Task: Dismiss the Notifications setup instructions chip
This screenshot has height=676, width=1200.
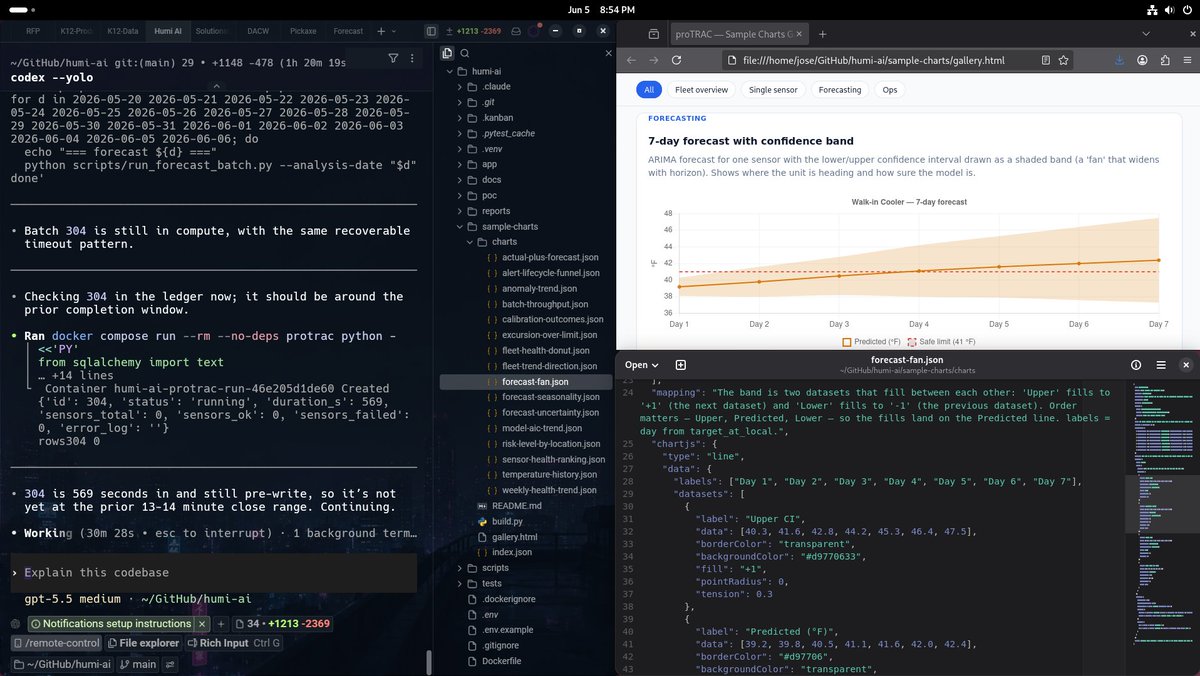Action: 200,623
